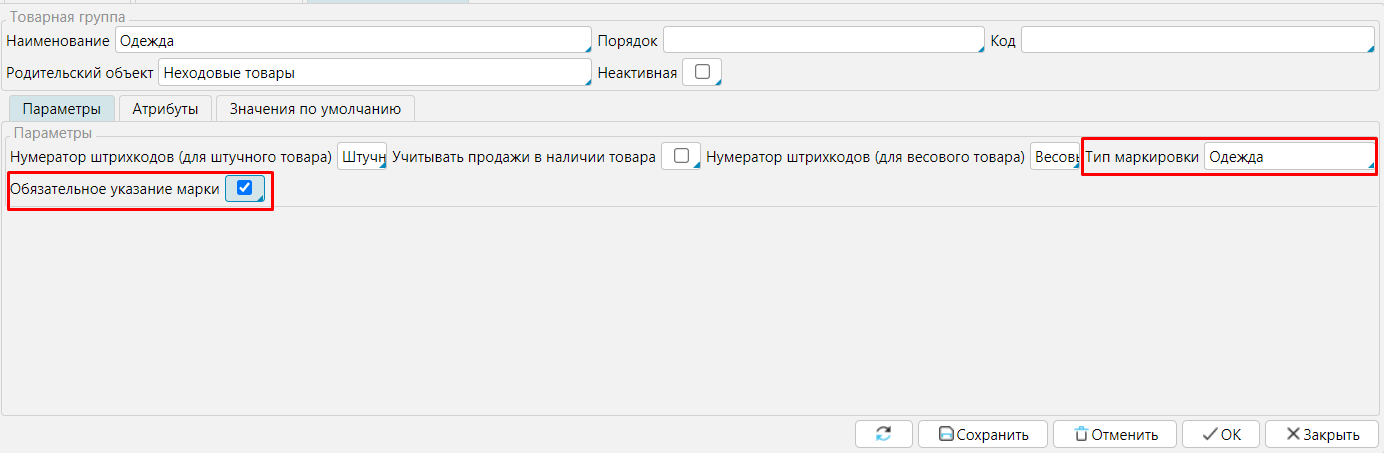Open the Значения по умолчанию tab
Screen dimensions: 1384x453
(315, 109)
